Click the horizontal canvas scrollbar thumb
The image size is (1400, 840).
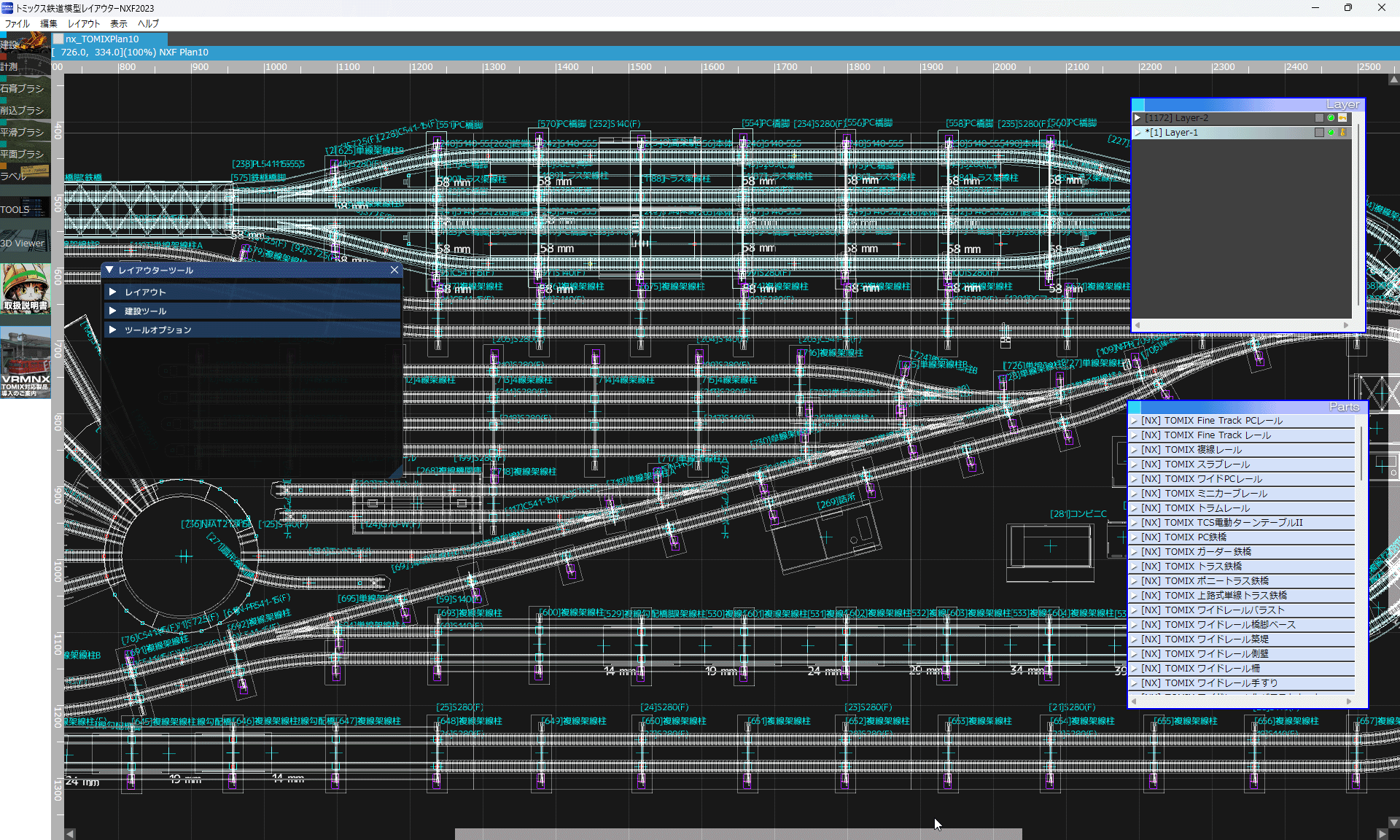738,833
